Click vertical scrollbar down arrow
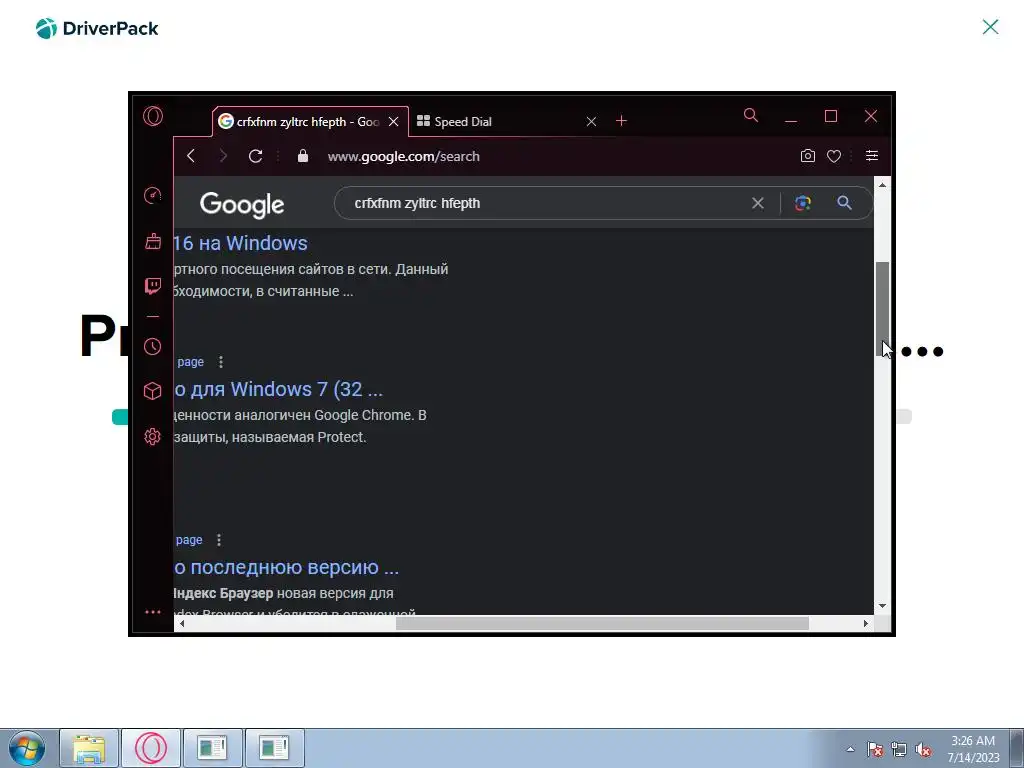This screenshot has width=1024, height=768. click(882, 606)
